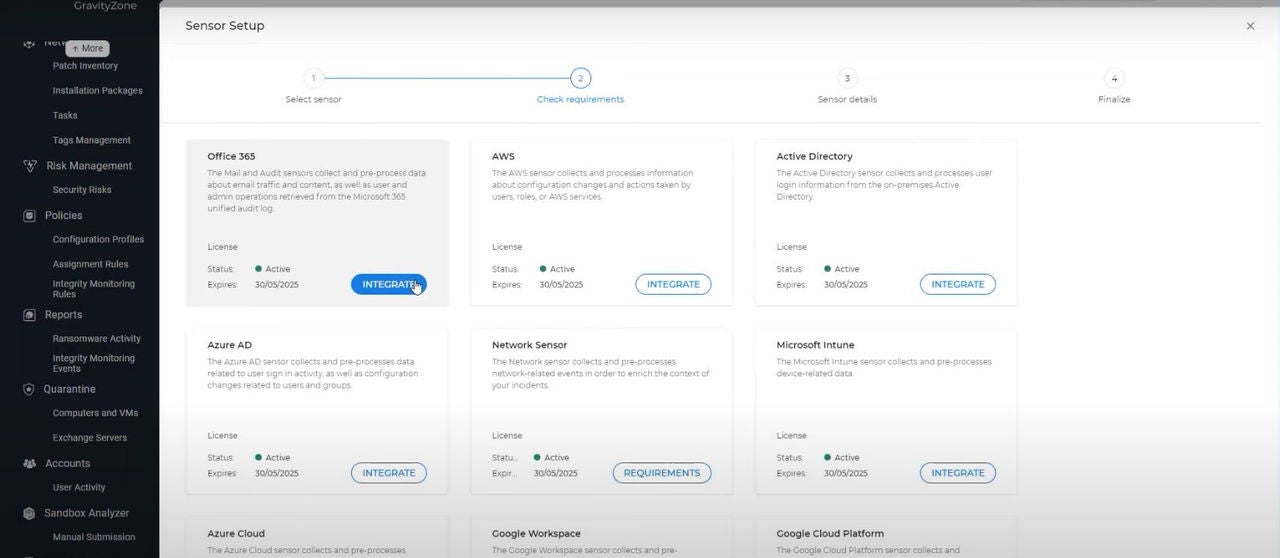1280x558 pixels.
Task: Click the Office 365 card title
Action: [231, 157]
